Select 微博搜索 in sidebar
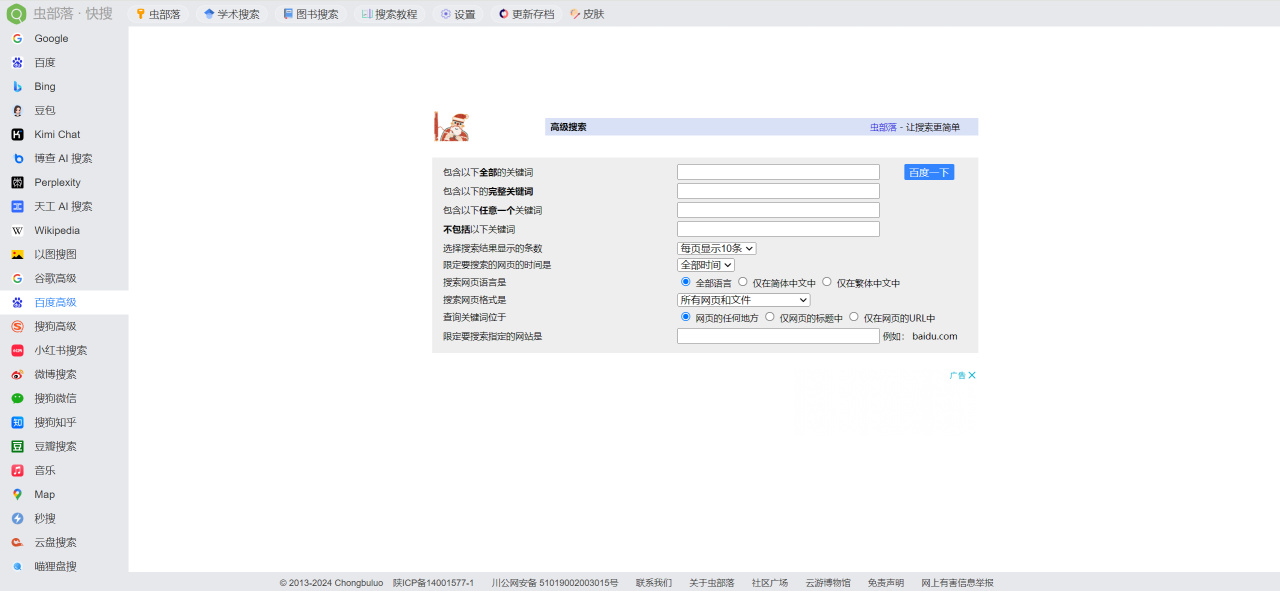1280x591 pixels. click(x=64, y=374)
